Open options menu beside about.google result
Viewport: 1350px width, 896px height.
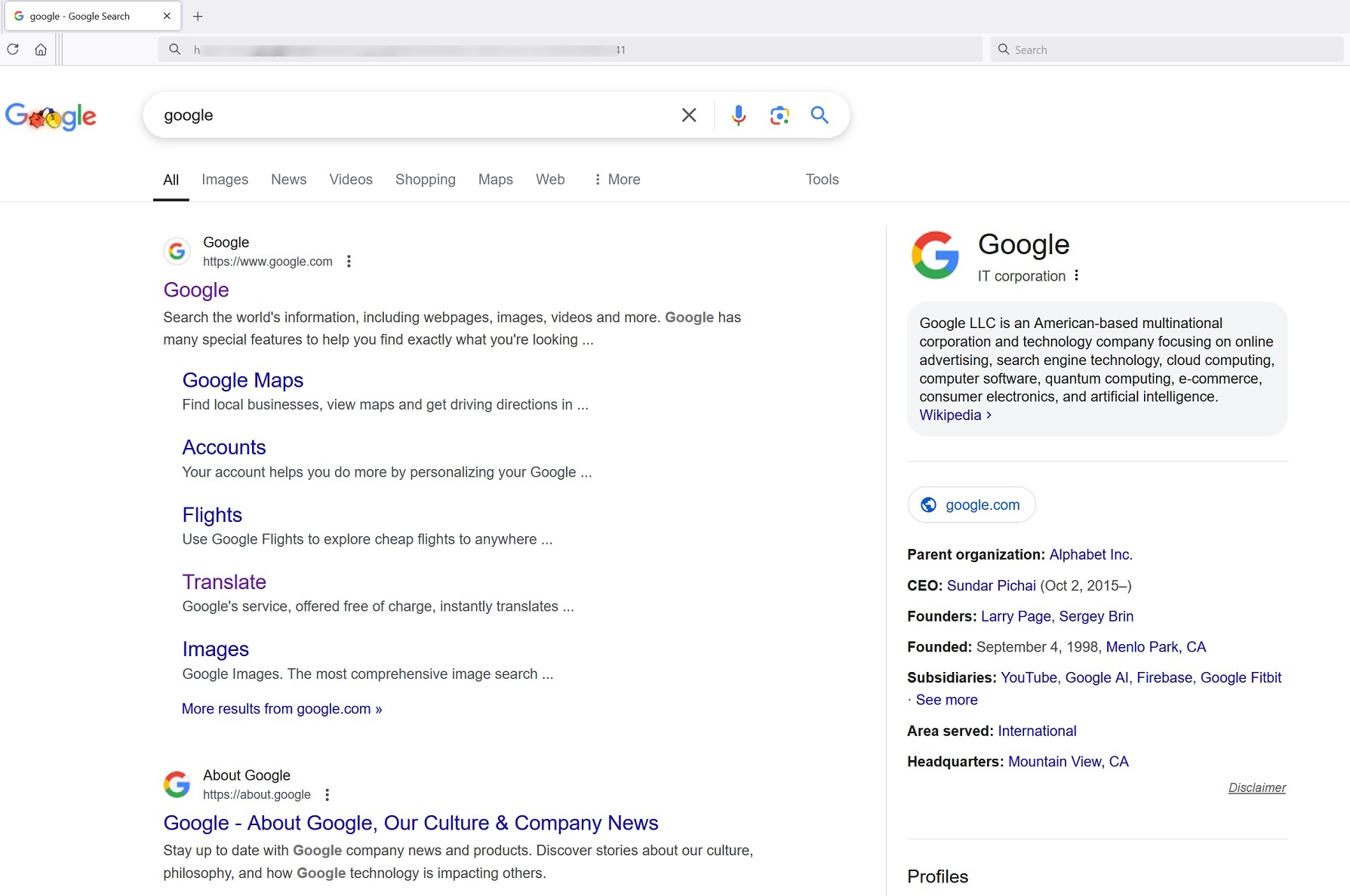(327, 795)
